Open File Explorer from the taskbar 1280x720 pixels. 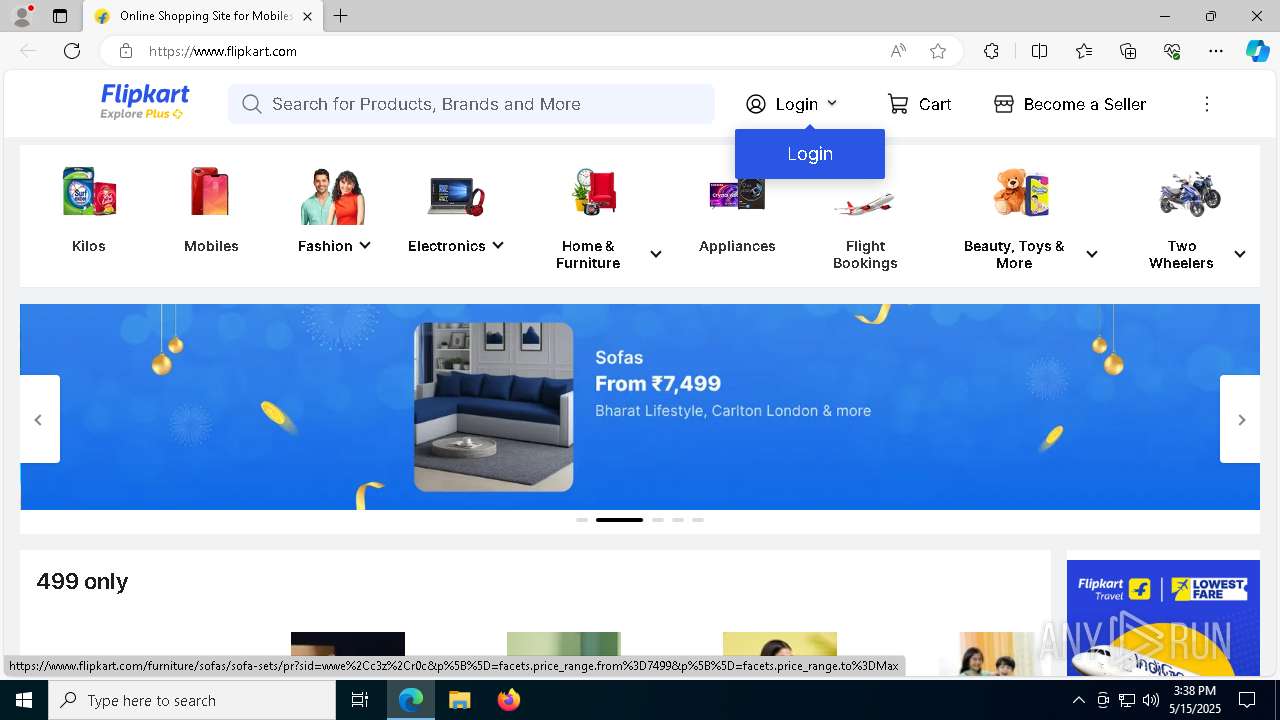point(459,700)
